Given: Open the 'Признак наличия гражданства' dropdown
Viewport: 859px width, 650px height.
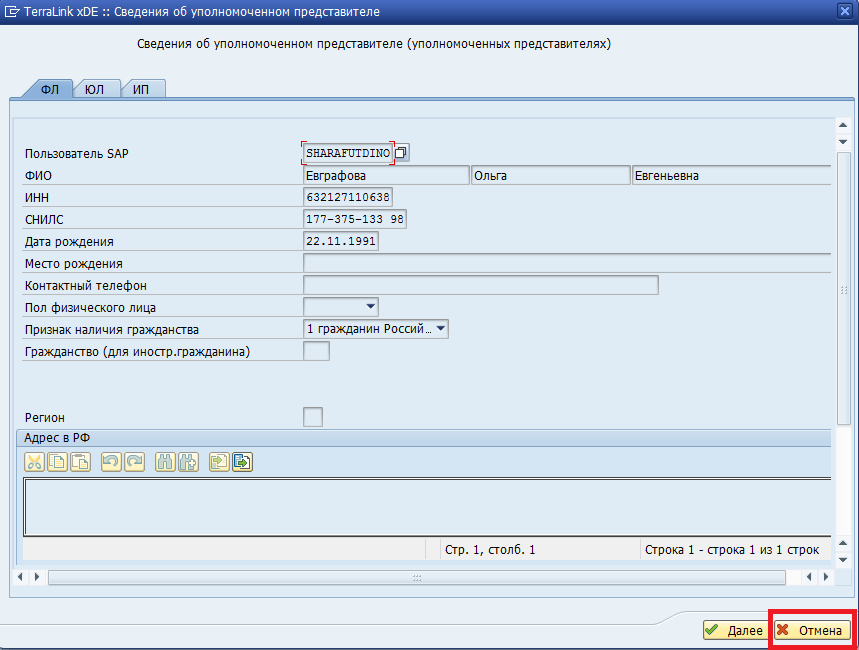Looking at the screenshot, I should tap(440, 328).
